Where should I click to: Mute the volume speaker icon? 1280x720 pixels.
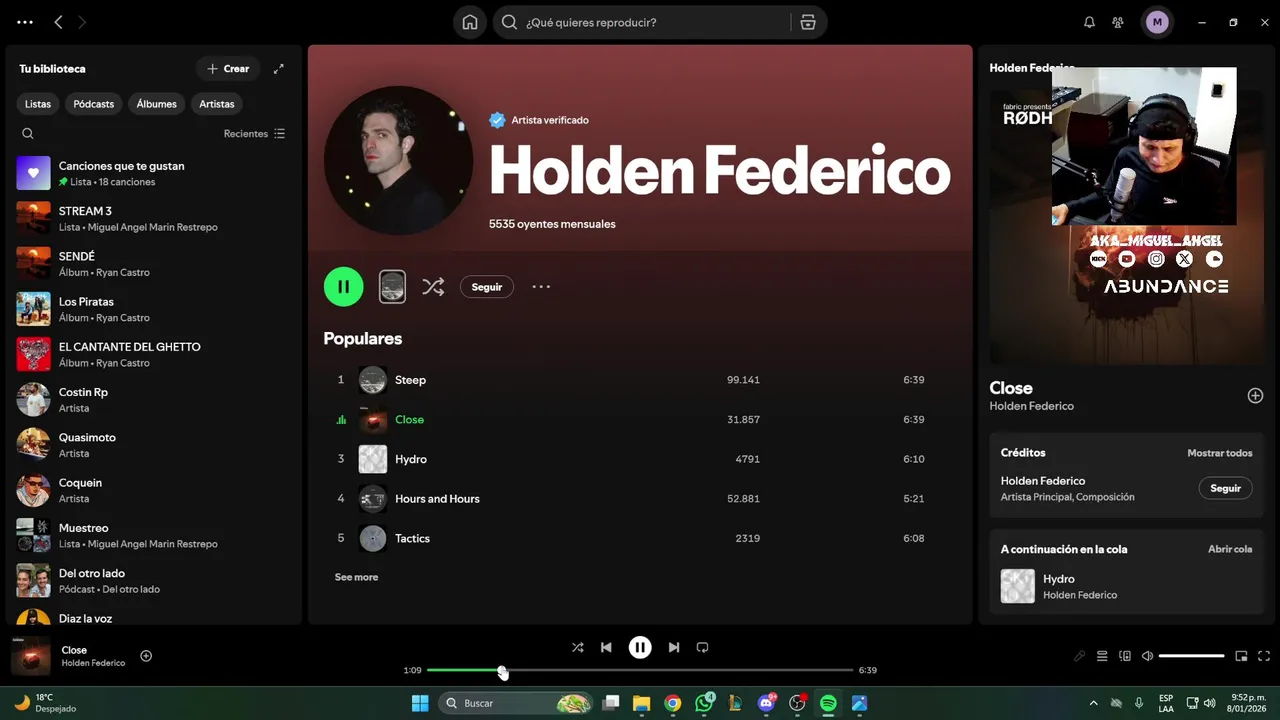[x=1148, y=656]
